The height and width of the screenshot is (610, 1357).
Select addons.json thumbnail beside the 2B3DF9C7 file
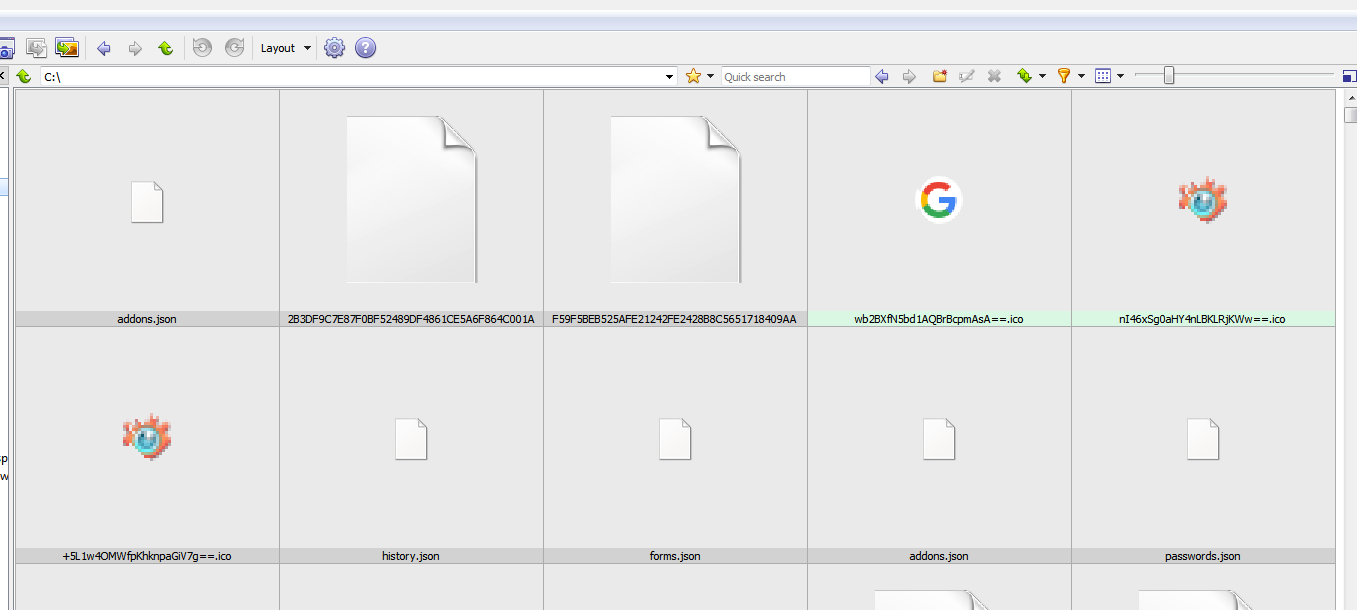147,202
